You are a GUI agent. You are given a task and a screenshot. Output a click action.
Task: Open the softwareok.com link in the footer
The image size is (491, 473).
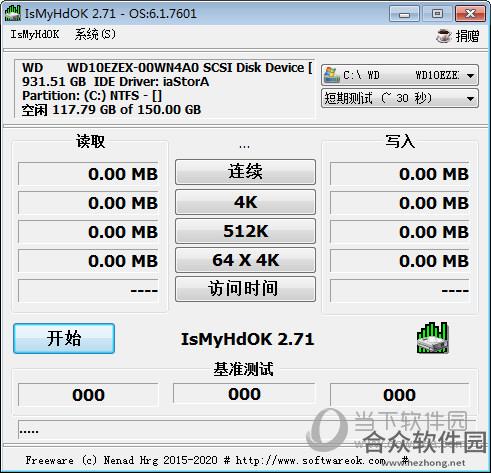coord(311,461)
